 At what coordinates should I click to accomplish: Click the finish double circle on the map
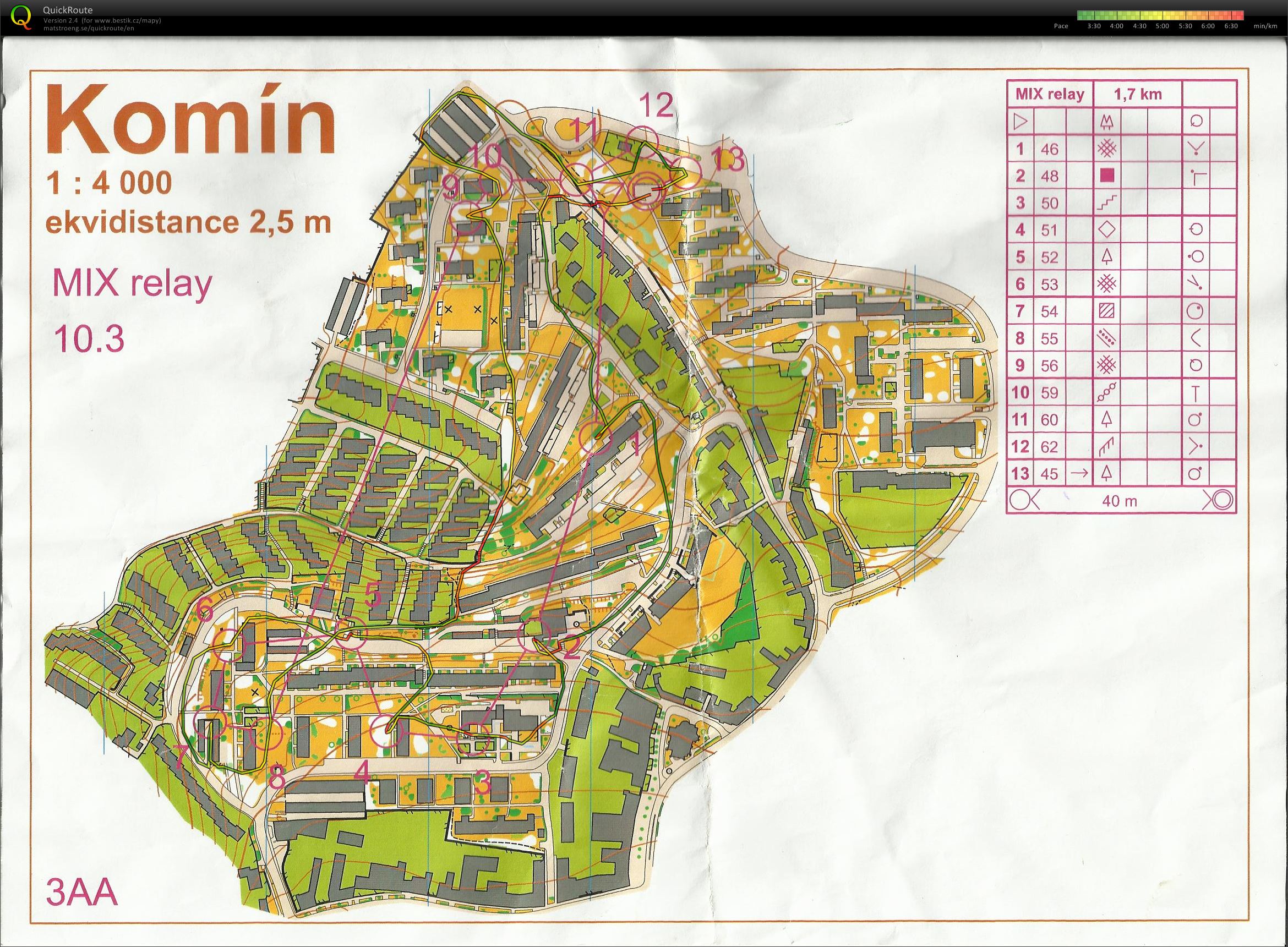tap(647, 189)
